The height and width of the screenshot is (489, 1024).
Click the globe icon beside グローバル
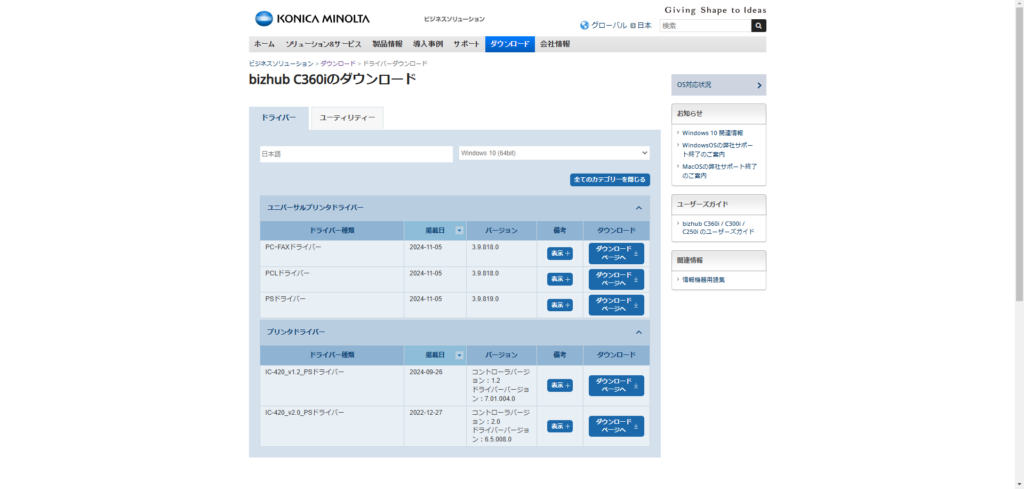(x=585, y=25)
